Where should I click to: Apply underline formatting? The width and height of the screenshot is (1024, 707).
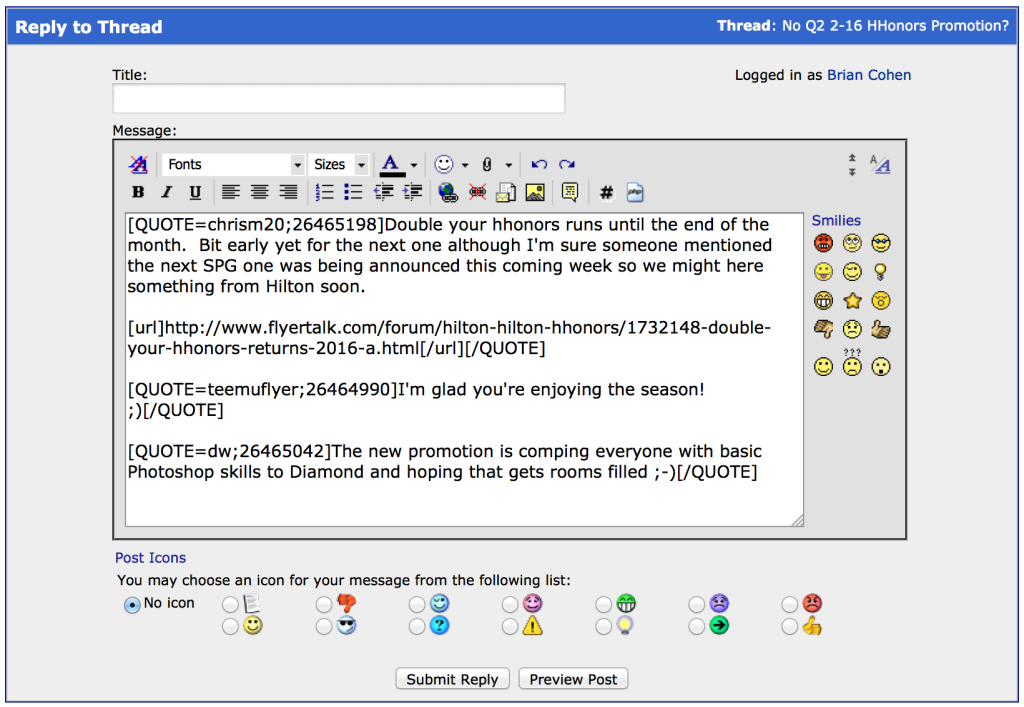[194, 192]
